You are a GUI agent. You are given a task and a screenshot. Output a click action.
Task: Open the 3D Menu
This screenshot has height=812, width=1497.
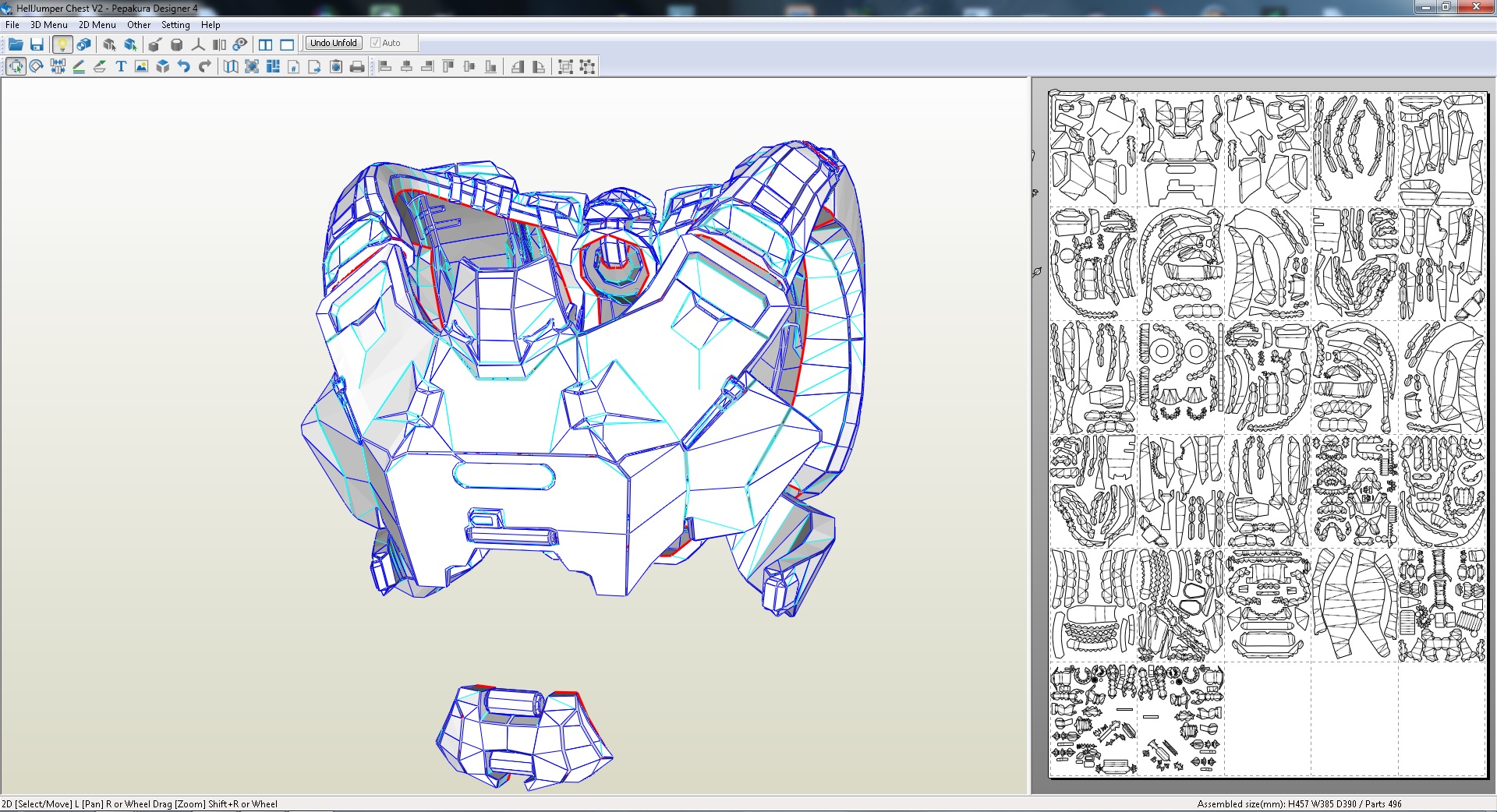49,25
